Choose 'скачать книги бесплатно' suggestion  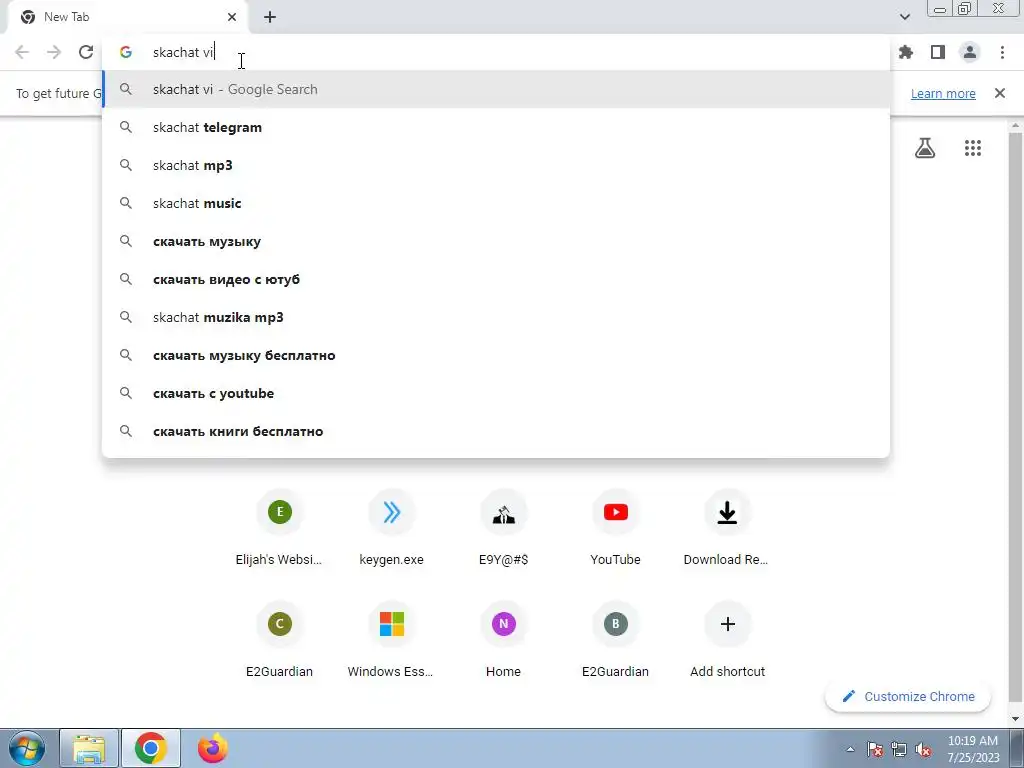tap(496, 431)
